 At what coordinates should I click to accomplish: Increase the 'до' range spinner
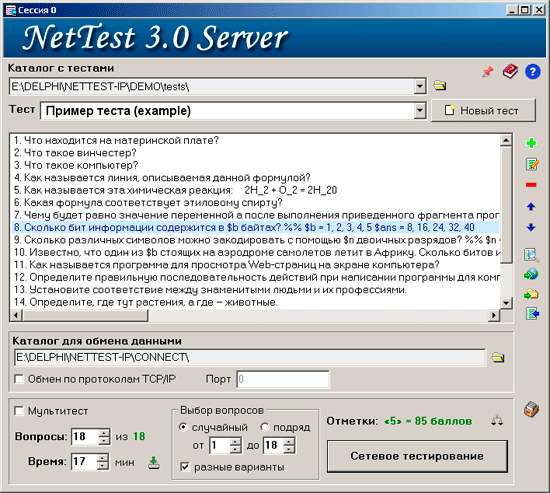[x=289, y=441]
